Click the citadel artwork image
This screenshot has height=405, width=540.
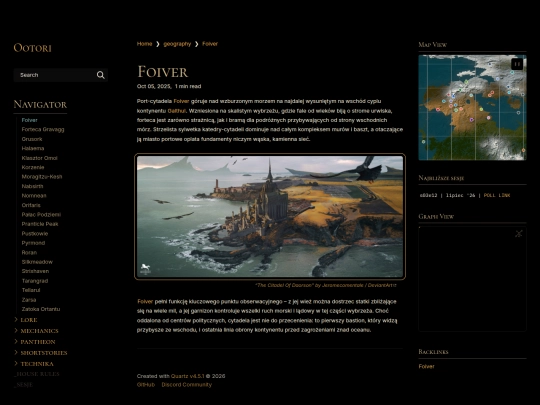click(x=270, y=216)
